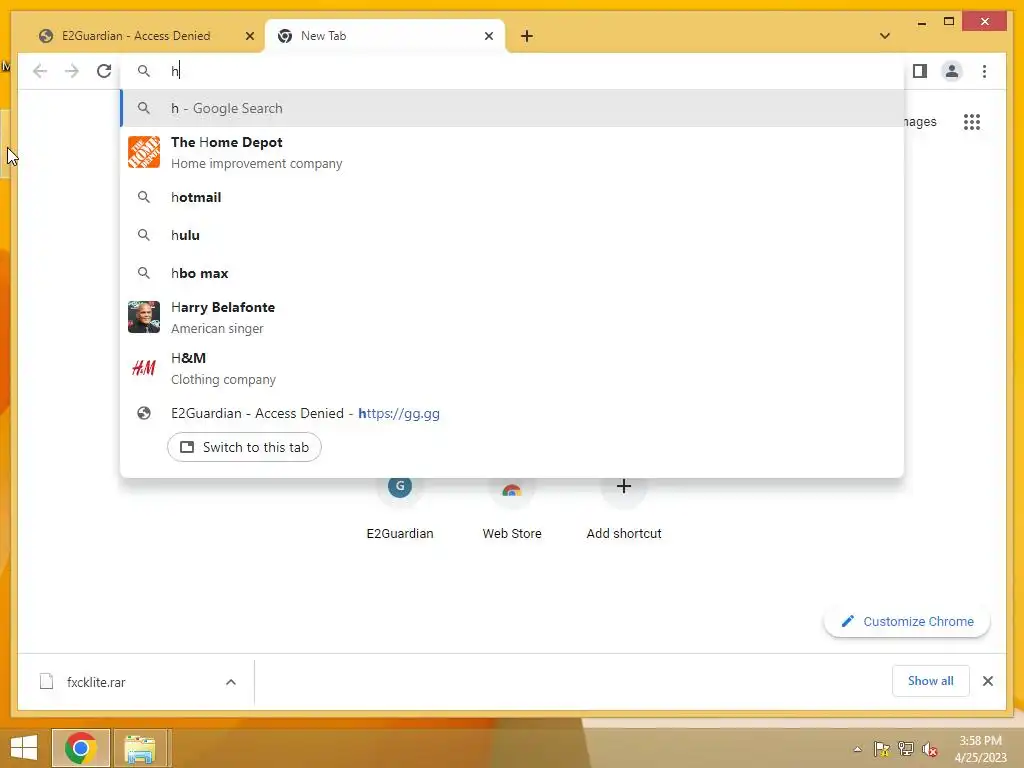Viewport: 1024px width, 768px height.
Task: Choose the Harry Belafonte suggestion
Action: click(513, 317)
